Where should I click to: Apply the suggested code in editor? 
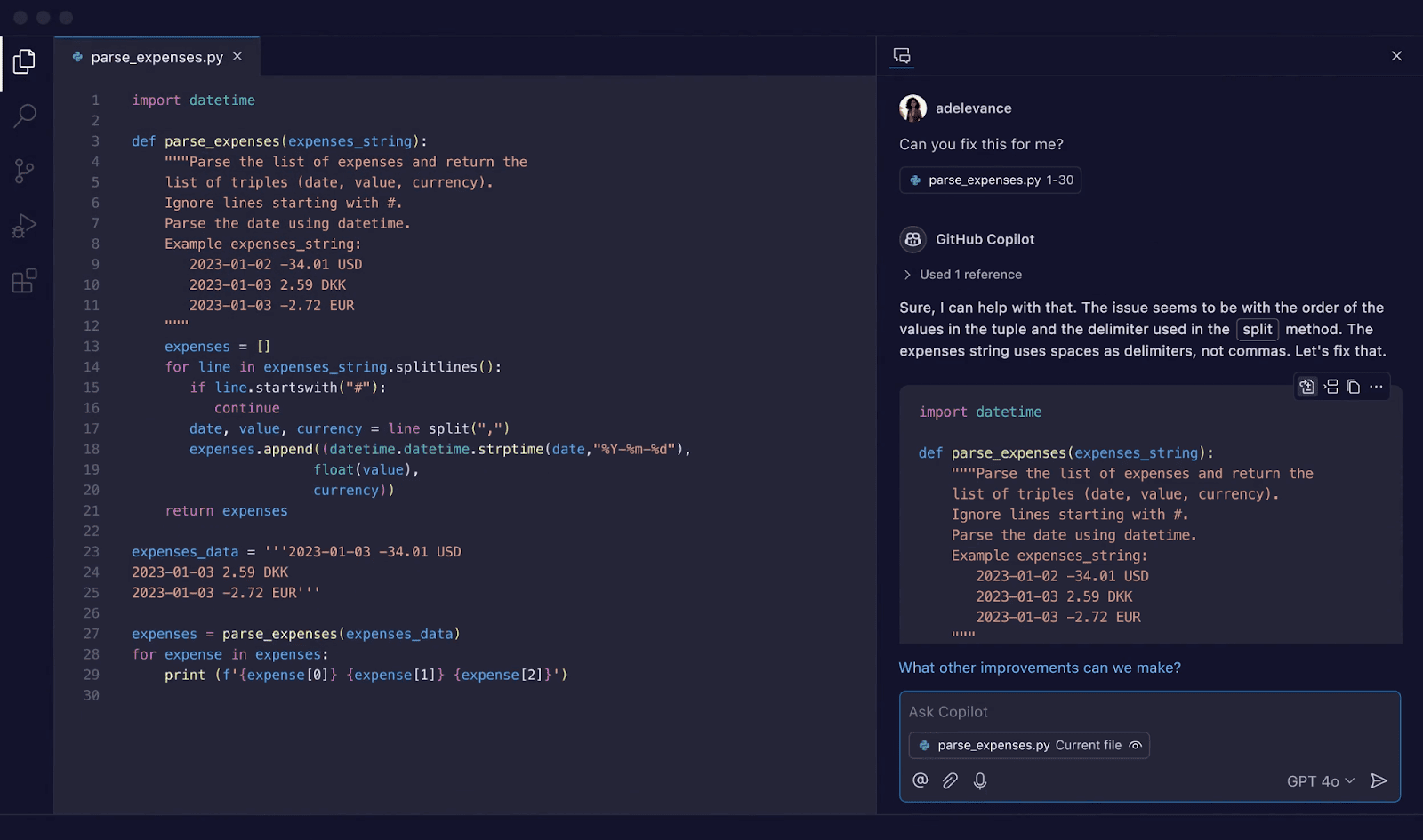pos(1306,387)
